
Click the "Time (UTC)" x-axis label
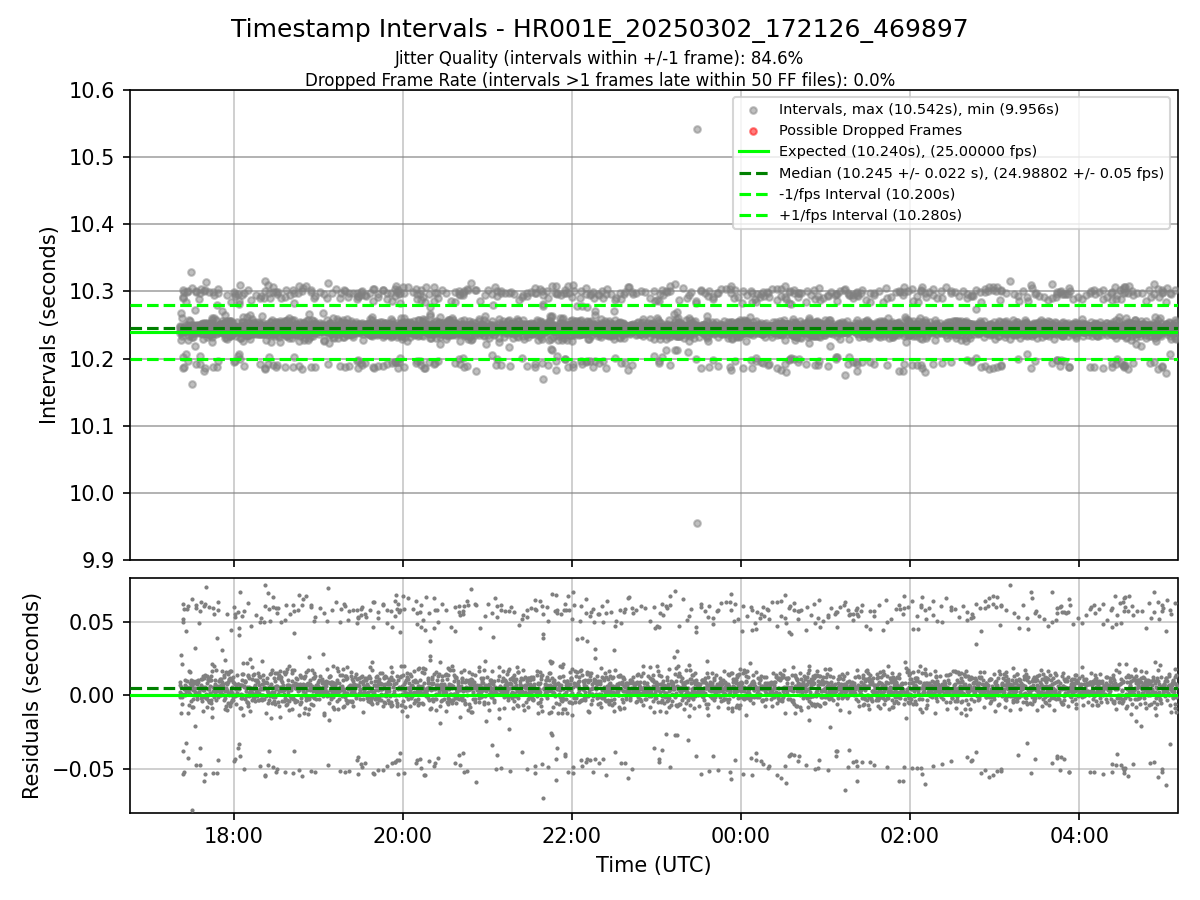653,865
